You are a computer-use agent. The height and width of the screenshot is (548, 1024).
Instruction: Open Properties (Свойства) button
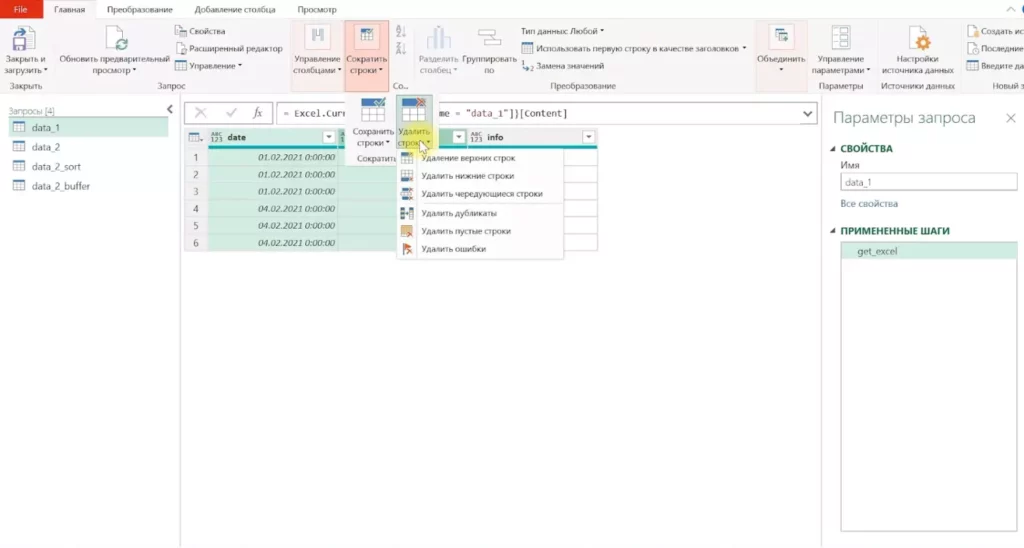click(200, 31)
